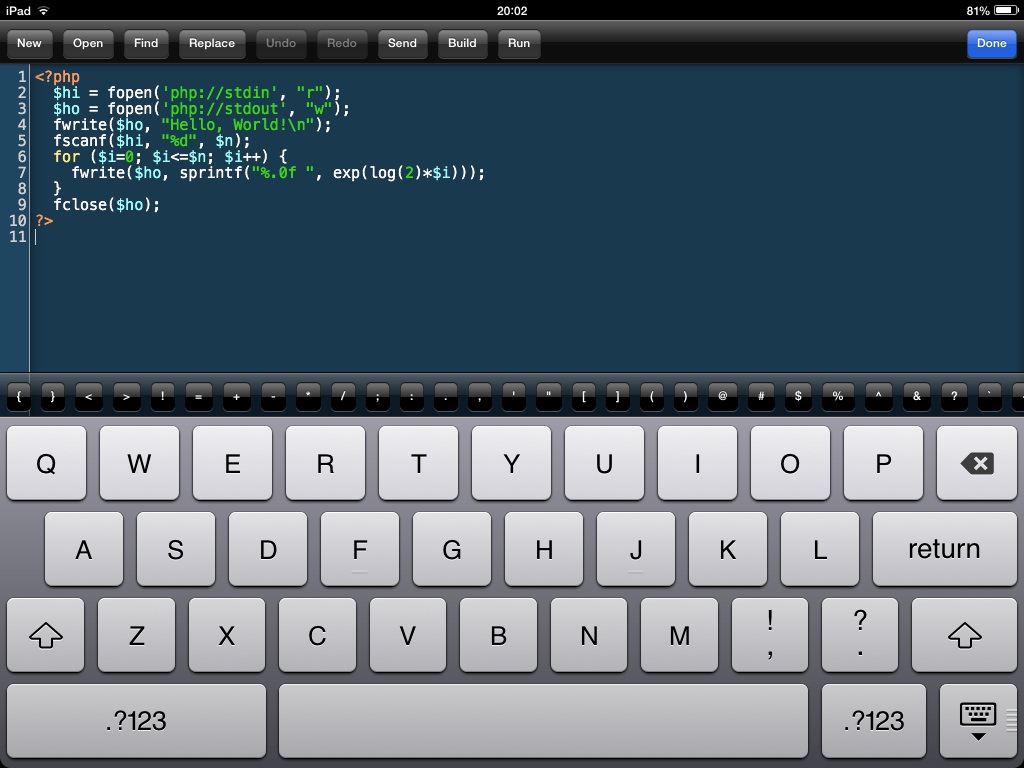Tap the ampersand shortcut key
This screenshot has width=1024, height=768.
coord(917,396)
